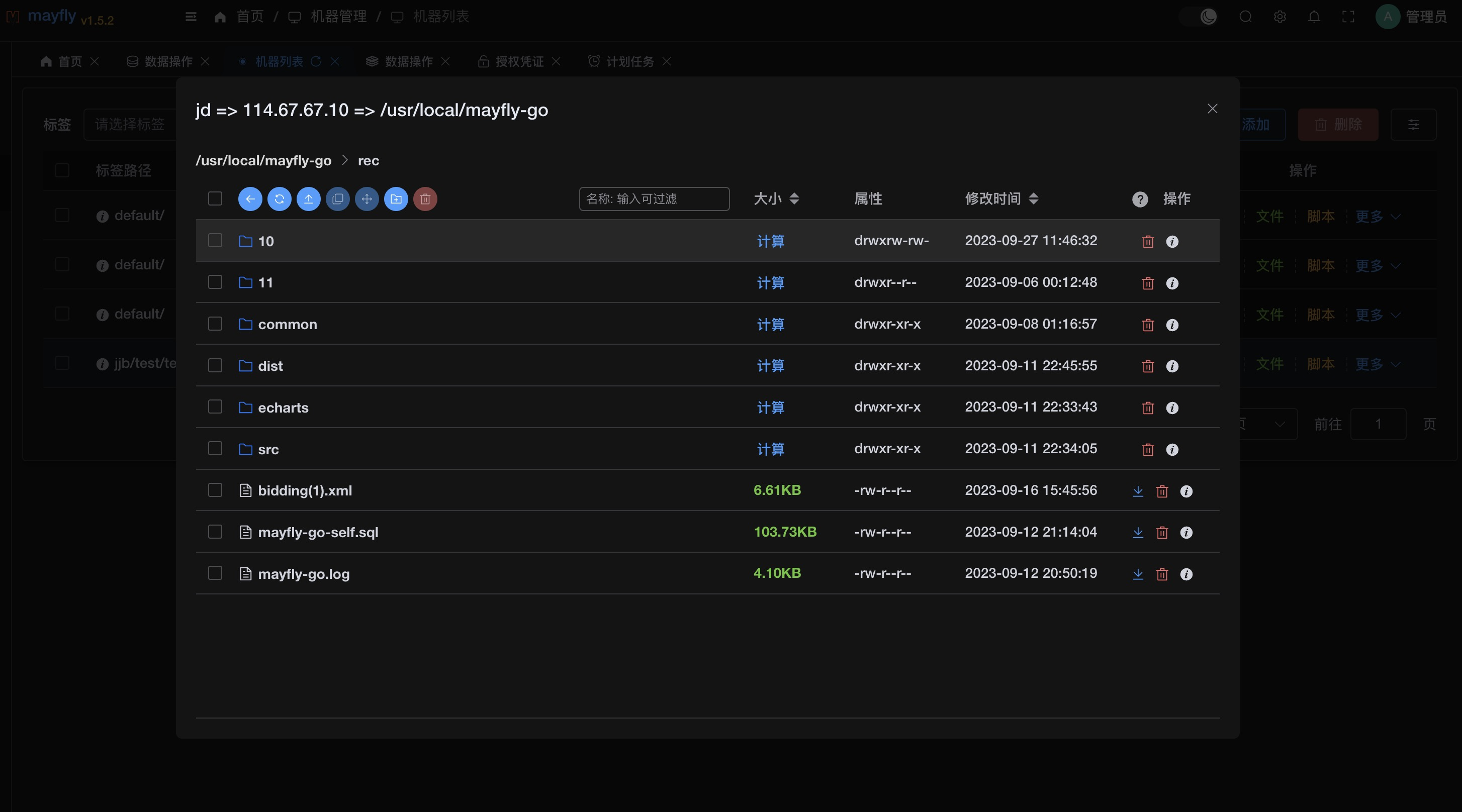Delete mayfly-go-self.sql file

(1162, 533)
